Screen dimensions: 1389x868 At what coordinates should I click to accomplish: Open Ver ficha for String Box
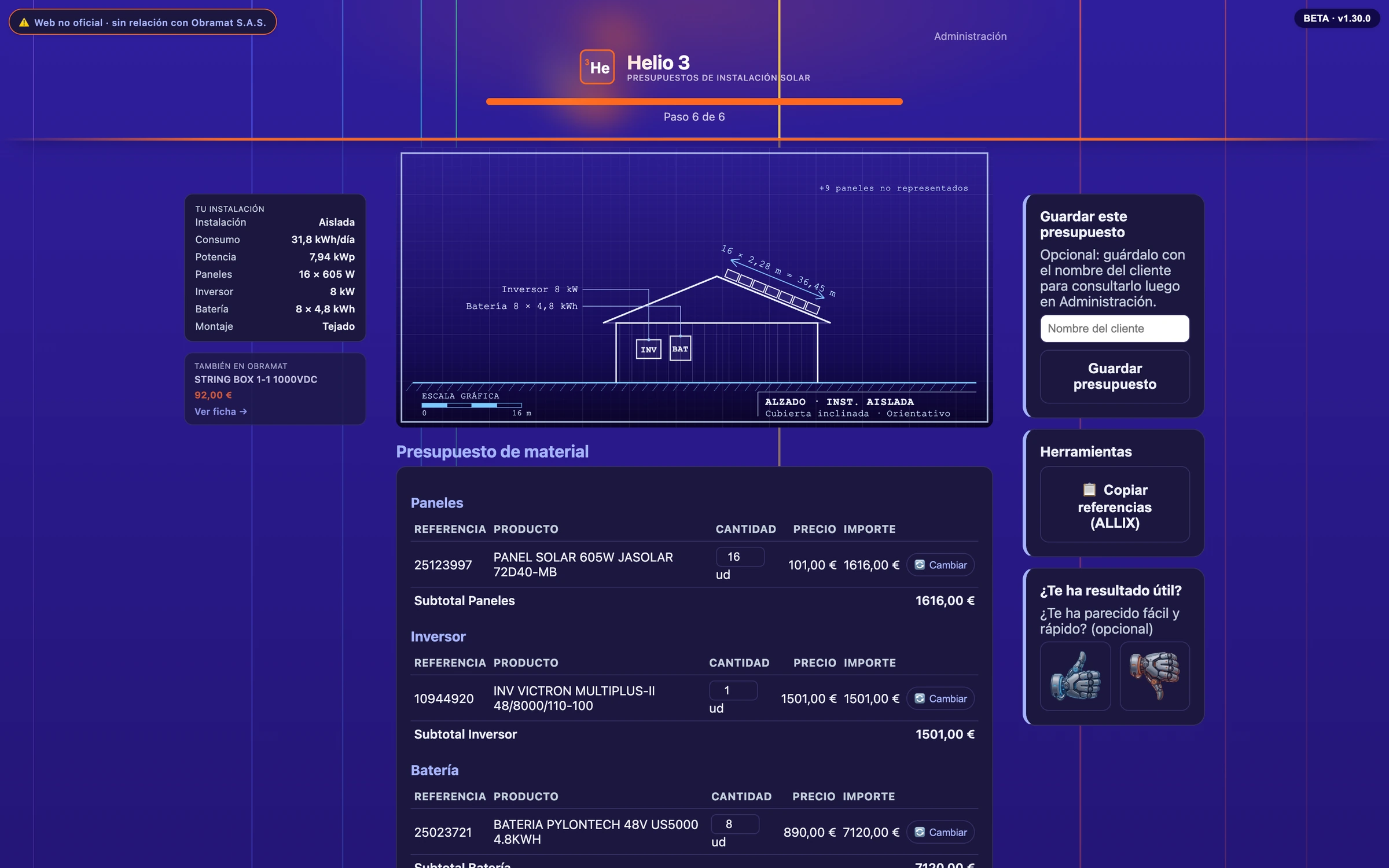221,411
